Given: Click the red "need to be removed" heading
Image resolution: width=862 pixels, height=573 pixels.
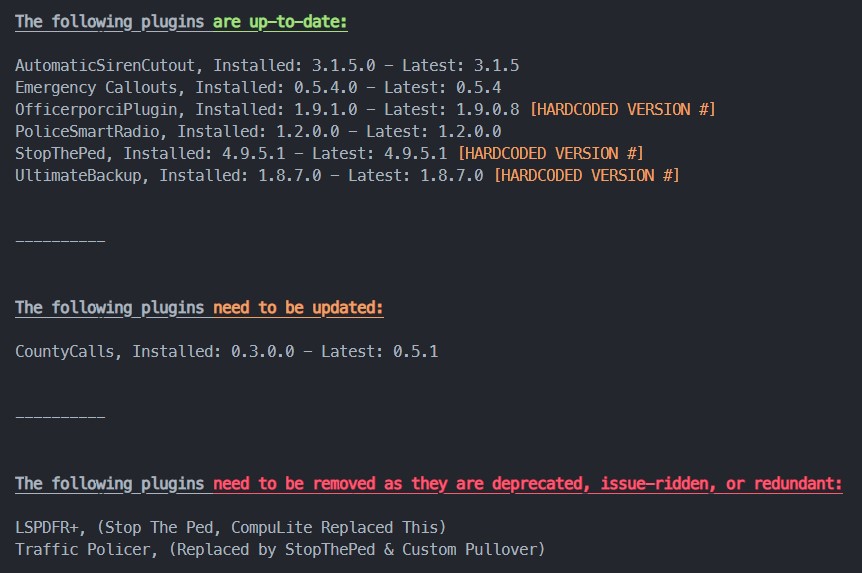Looking at the screenshot, I should [x=527, y=483].
